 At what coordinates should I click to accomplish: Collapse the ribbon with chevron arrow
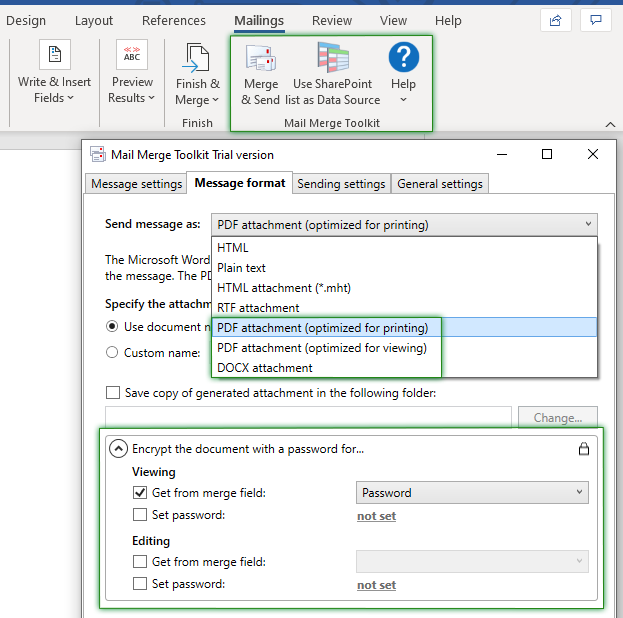point(610,125)
